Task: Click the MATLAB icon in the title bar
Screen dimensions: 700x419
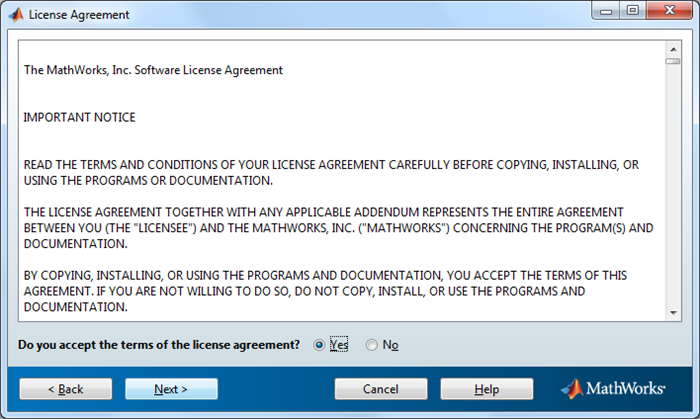Action: (x=15, y=15)
